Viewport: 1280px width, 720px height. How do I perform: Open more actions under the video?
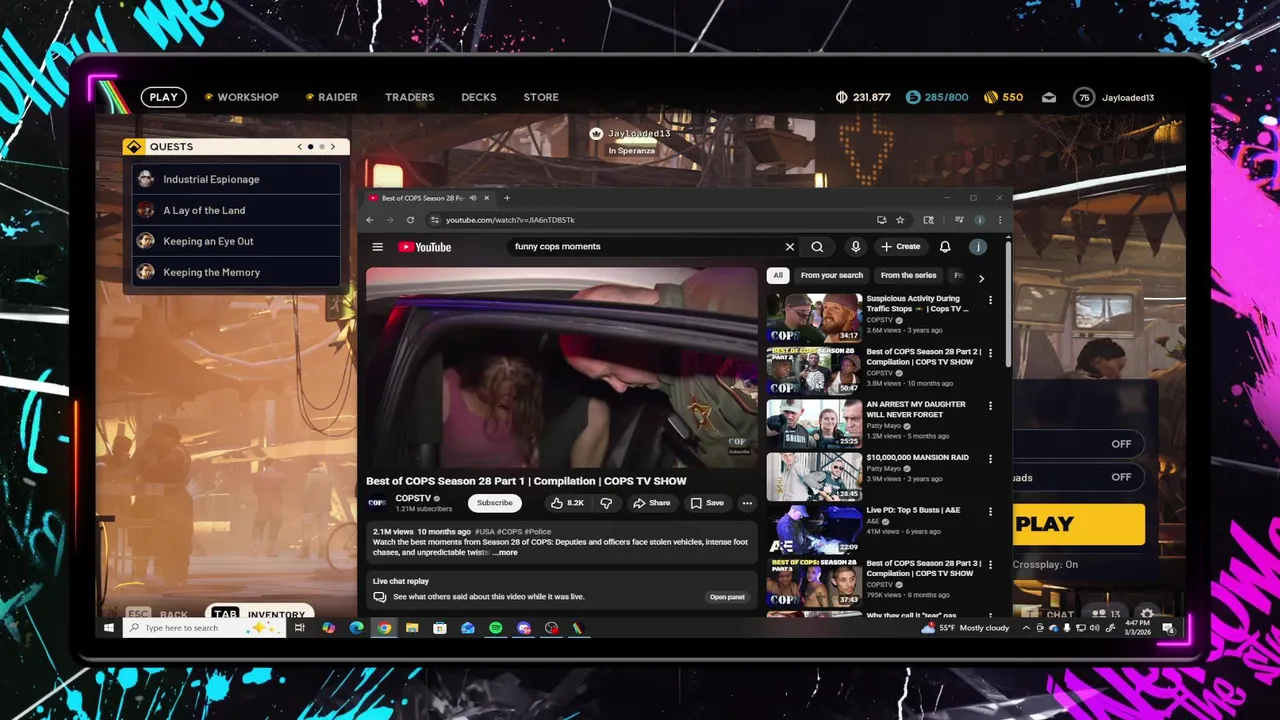tap(747, 503)
